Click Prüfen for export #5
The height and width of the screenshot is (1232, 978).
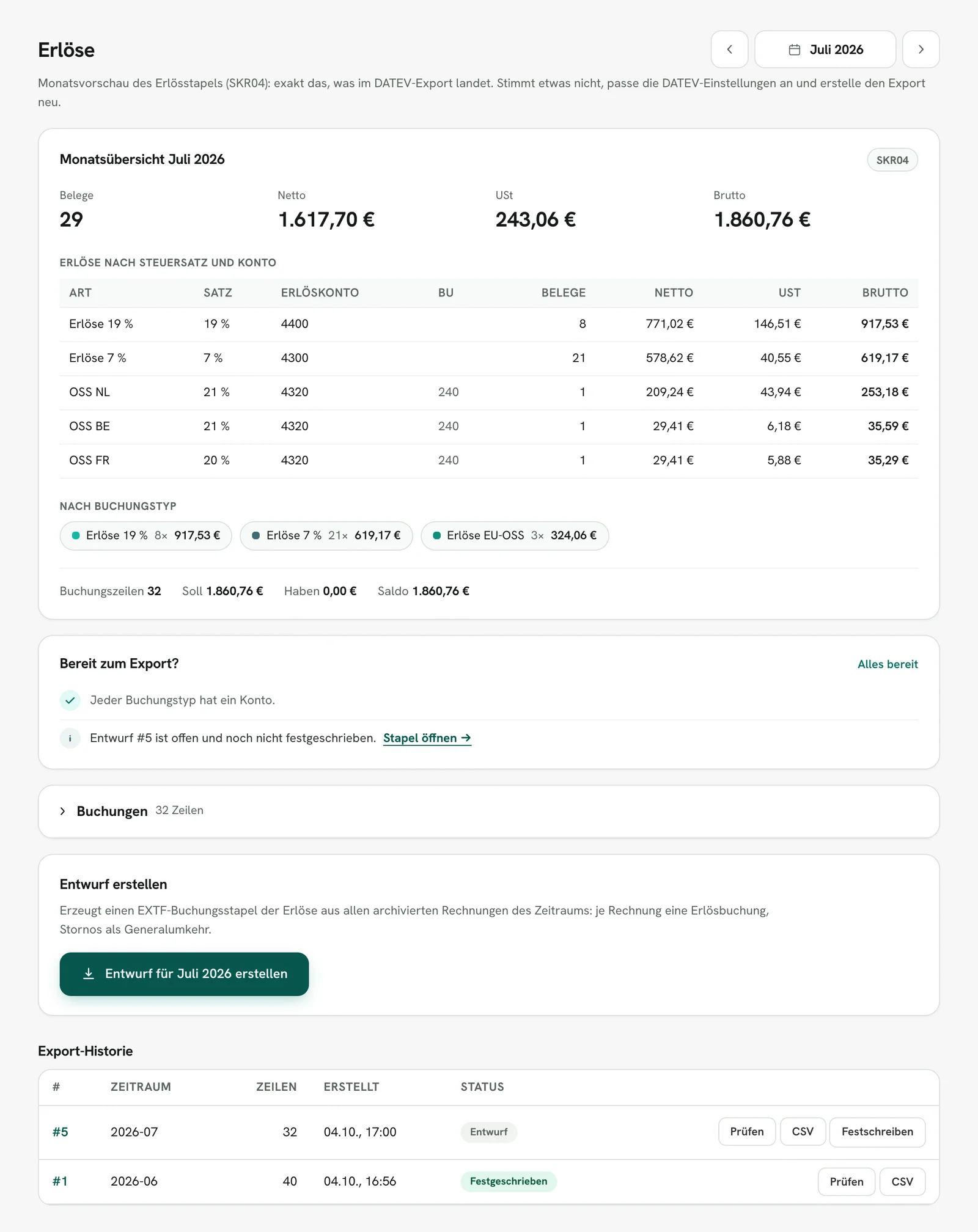747,1132
